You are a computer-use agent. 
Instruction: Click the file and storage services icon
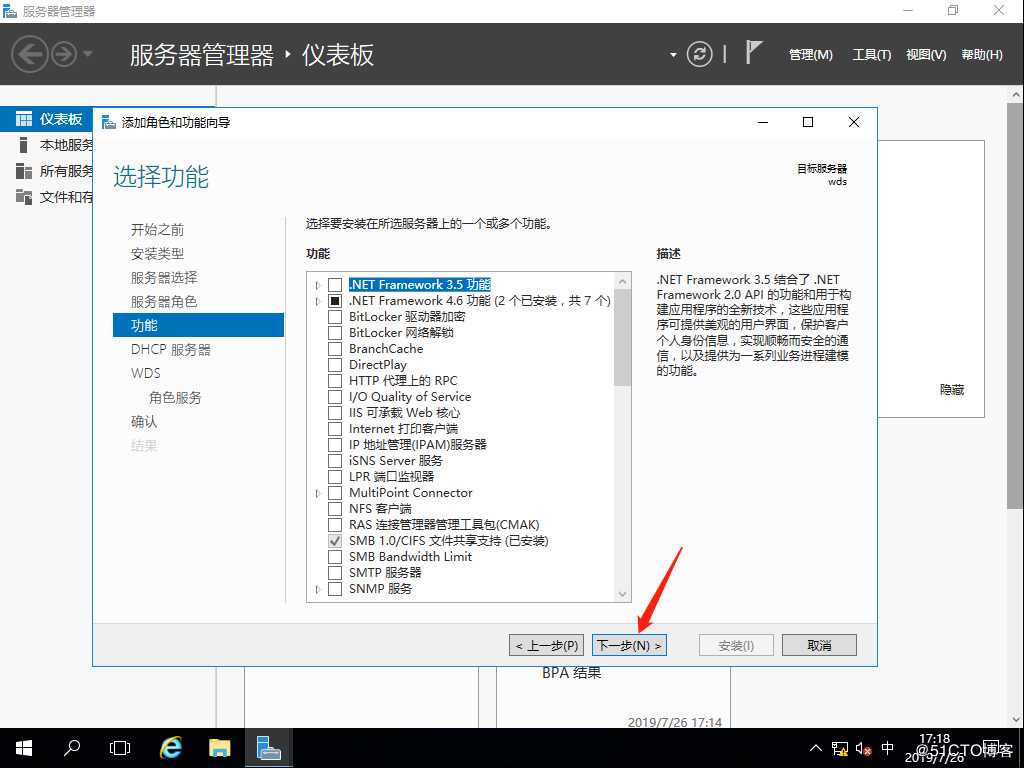pos(24,197)
